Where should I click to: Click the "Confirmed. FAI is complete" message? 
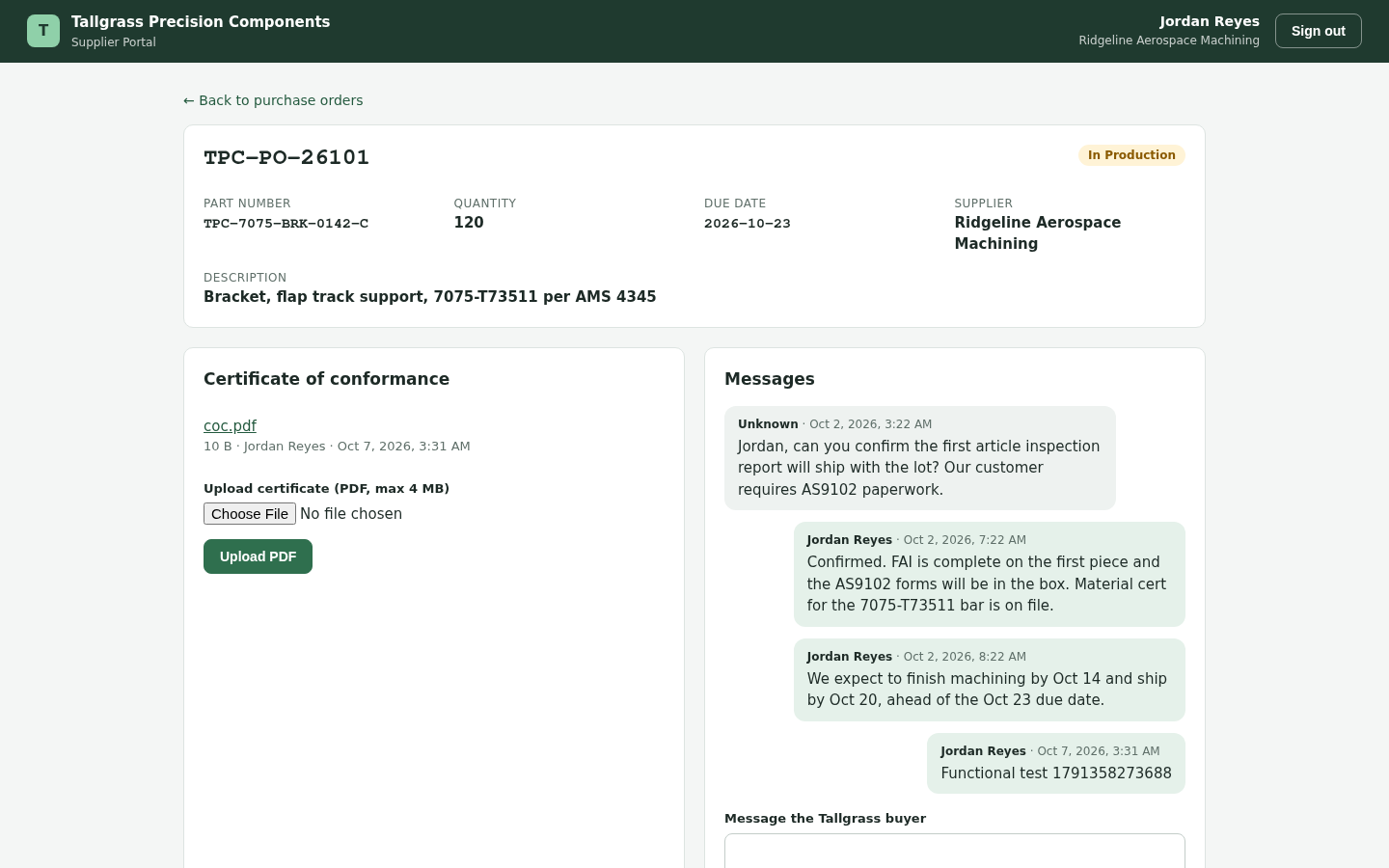tap(990, 574)
